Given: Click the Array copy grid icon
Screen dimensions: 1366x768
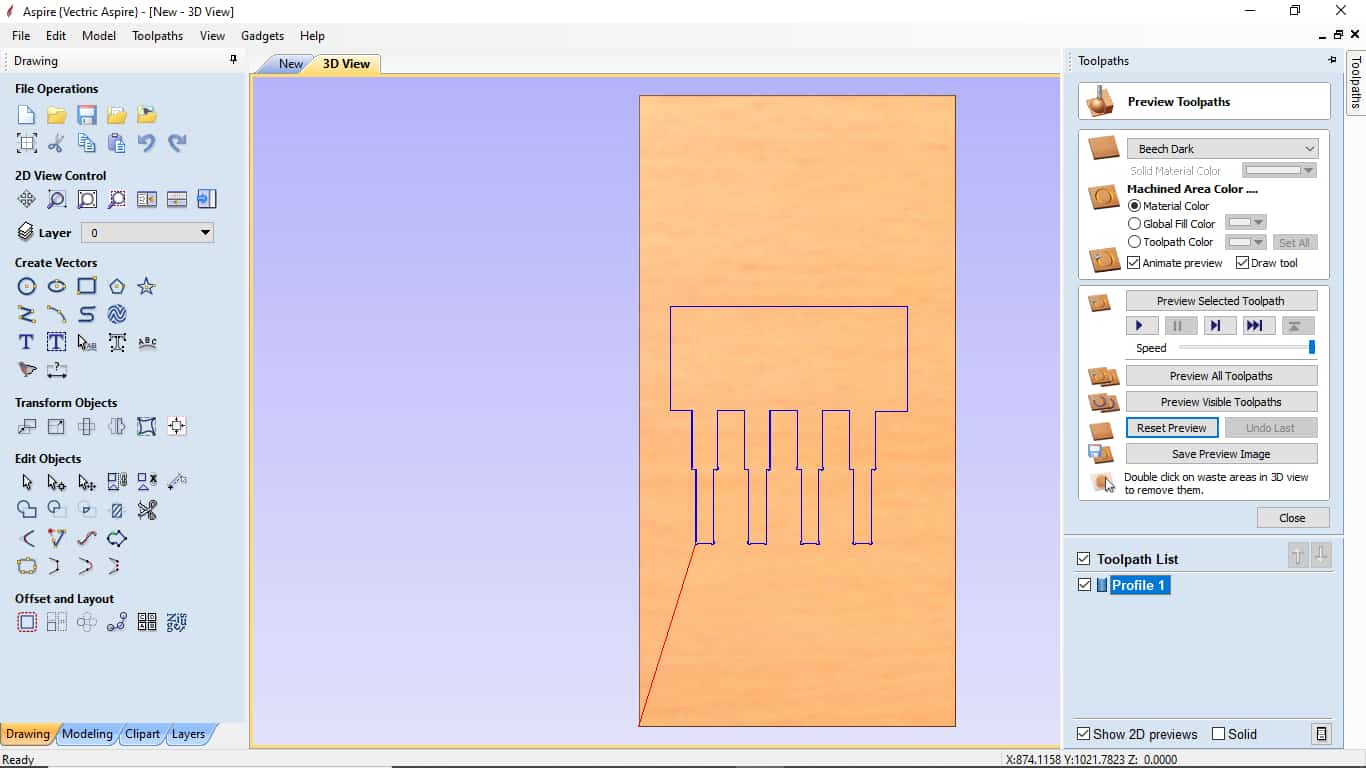Looking at the screenshot, I should 57,622.
